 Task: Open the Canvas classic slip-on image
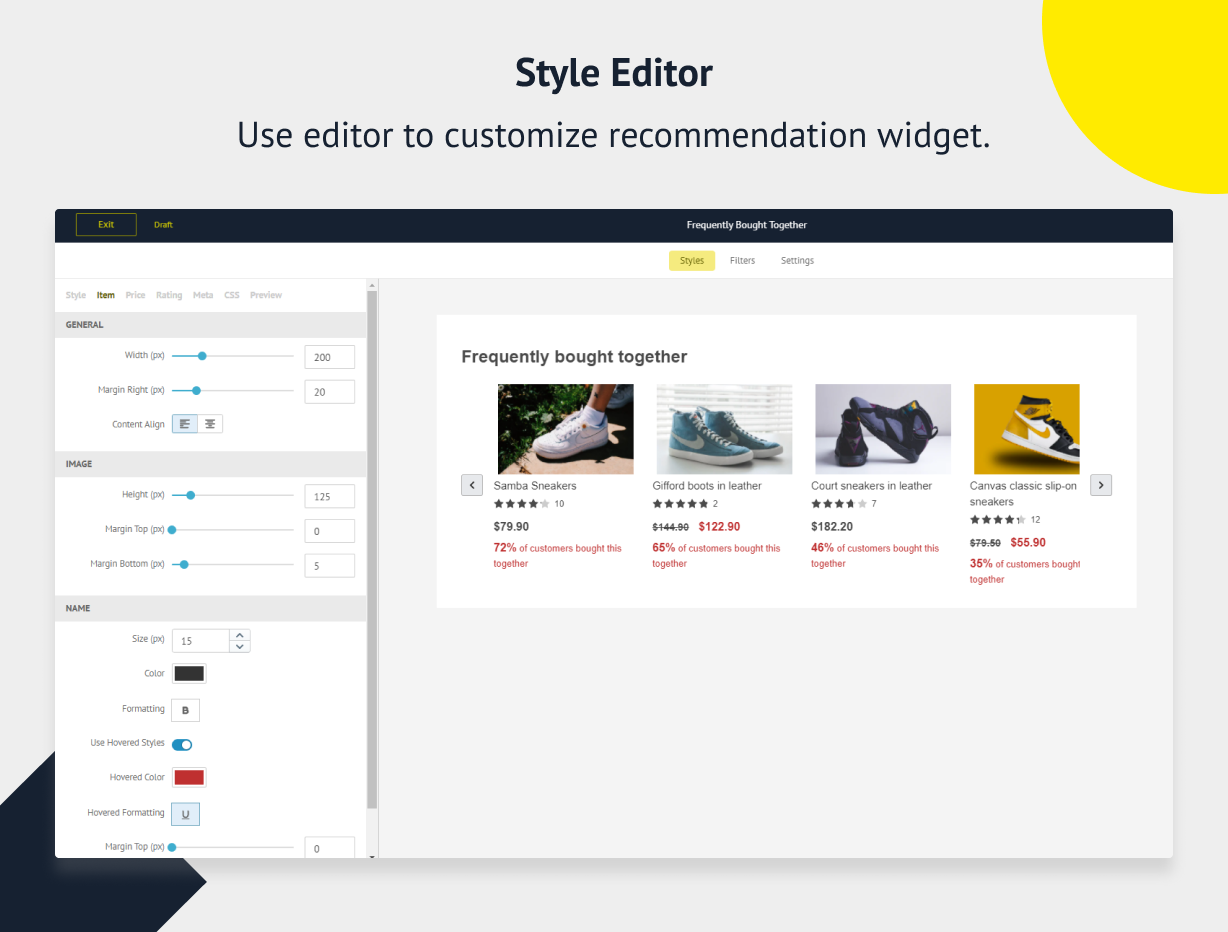pos(1027,429)
